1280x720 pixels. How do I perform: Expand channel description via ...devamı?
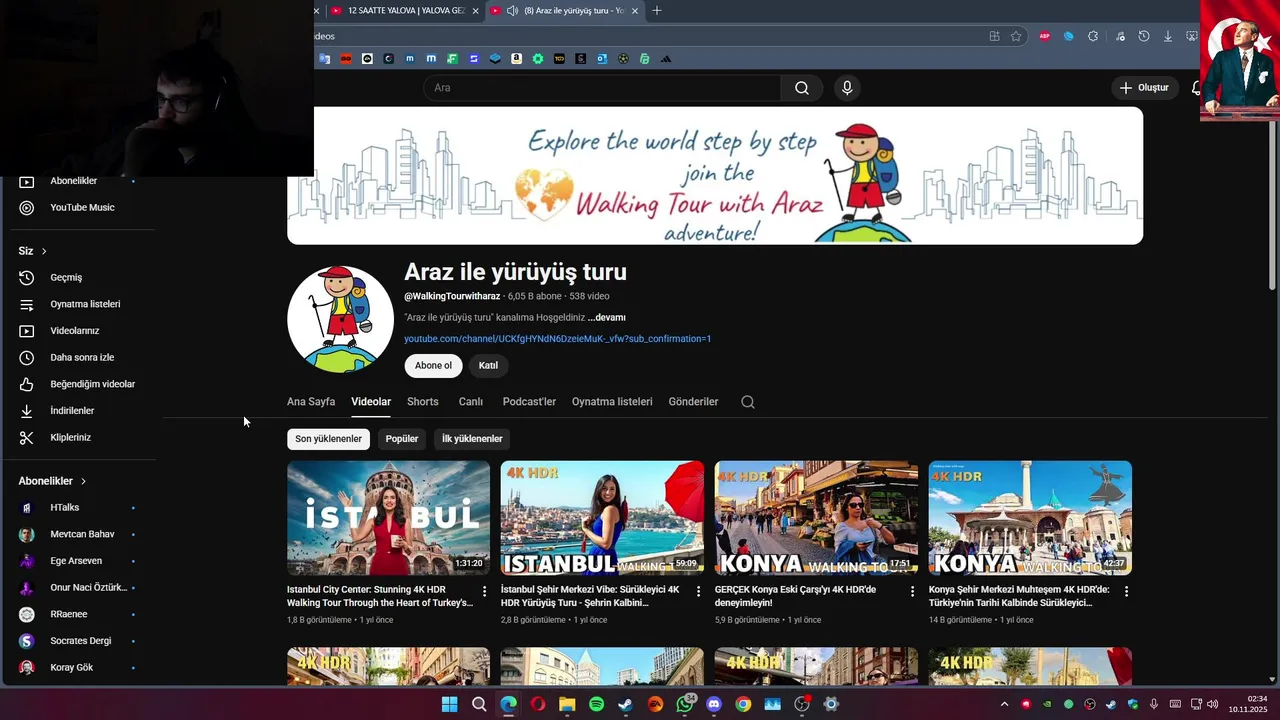coord(607,318)
